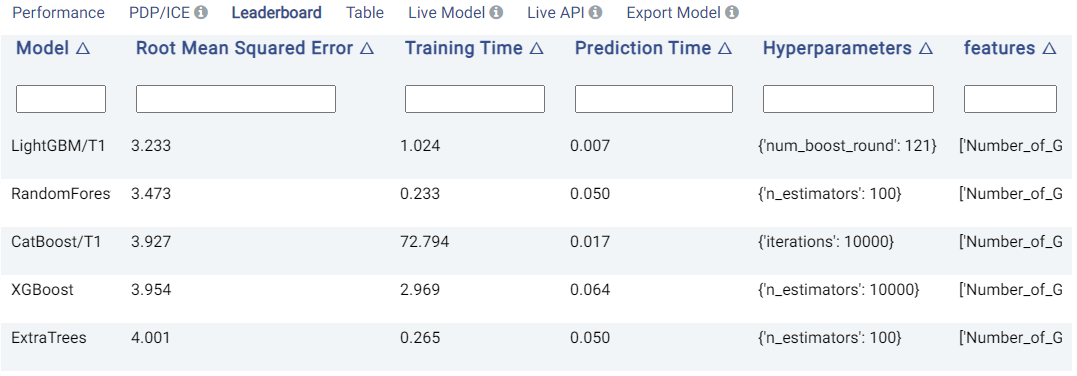Click the info icon beside Export Model
This screenshot has width=1077, height=376.
(732, 12)
